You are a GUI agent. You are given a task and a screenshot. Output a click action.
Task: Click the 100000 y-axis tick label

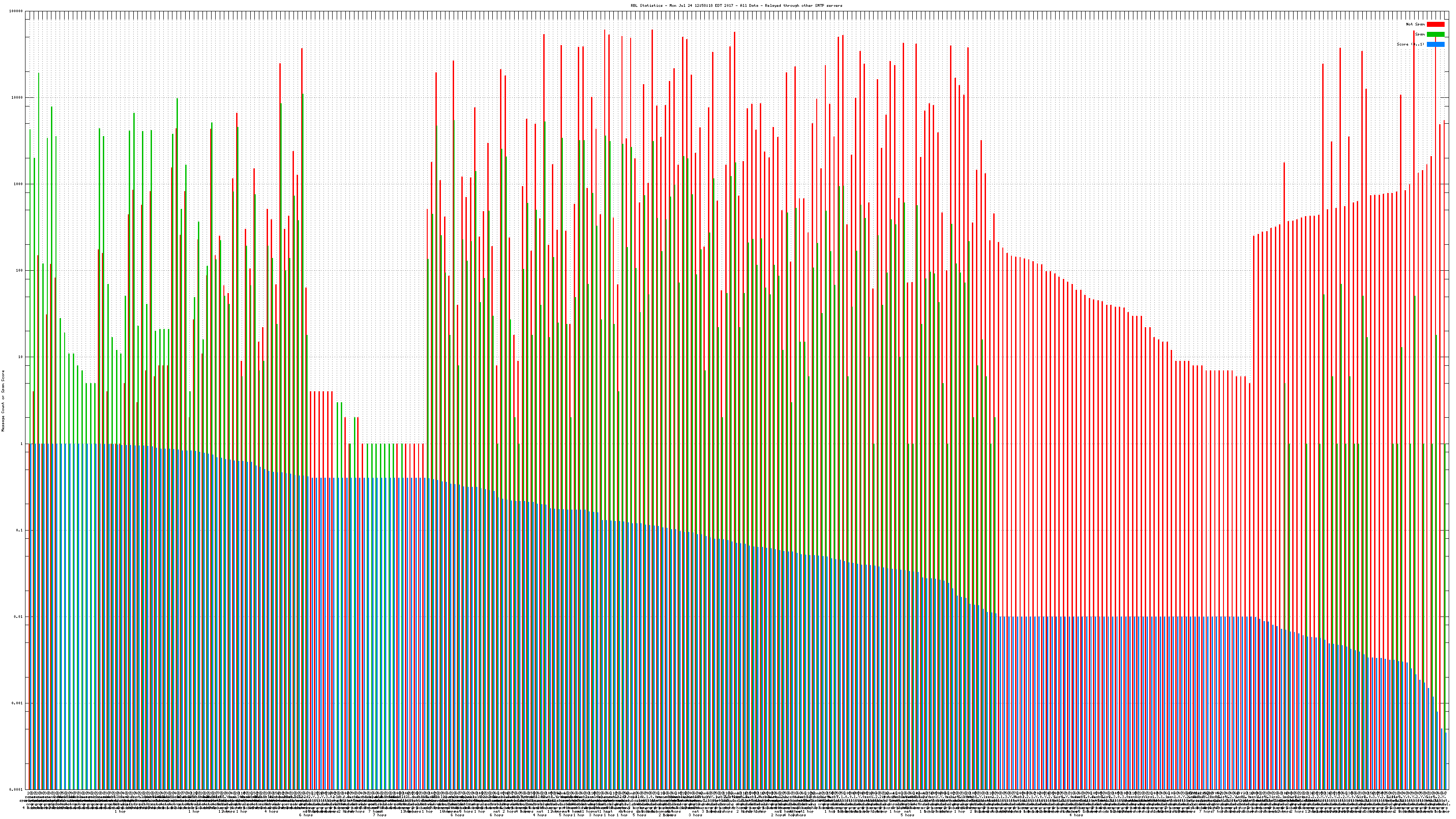coord(16,11)
